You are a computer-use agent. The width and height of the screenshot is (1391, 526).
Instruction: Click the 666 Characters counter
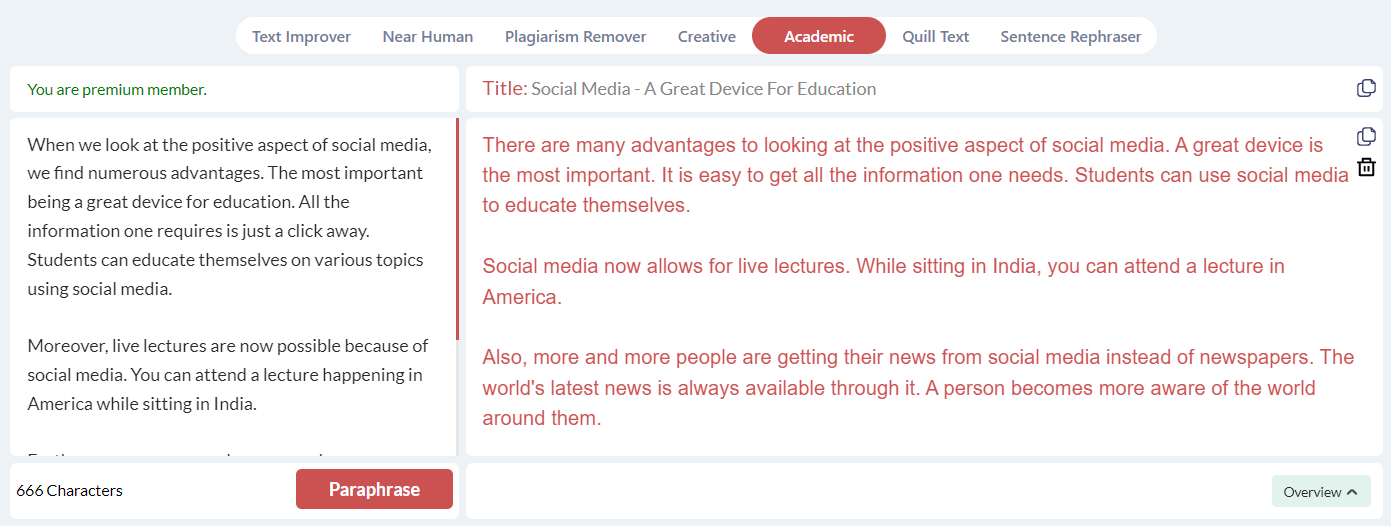pos(70,490)
